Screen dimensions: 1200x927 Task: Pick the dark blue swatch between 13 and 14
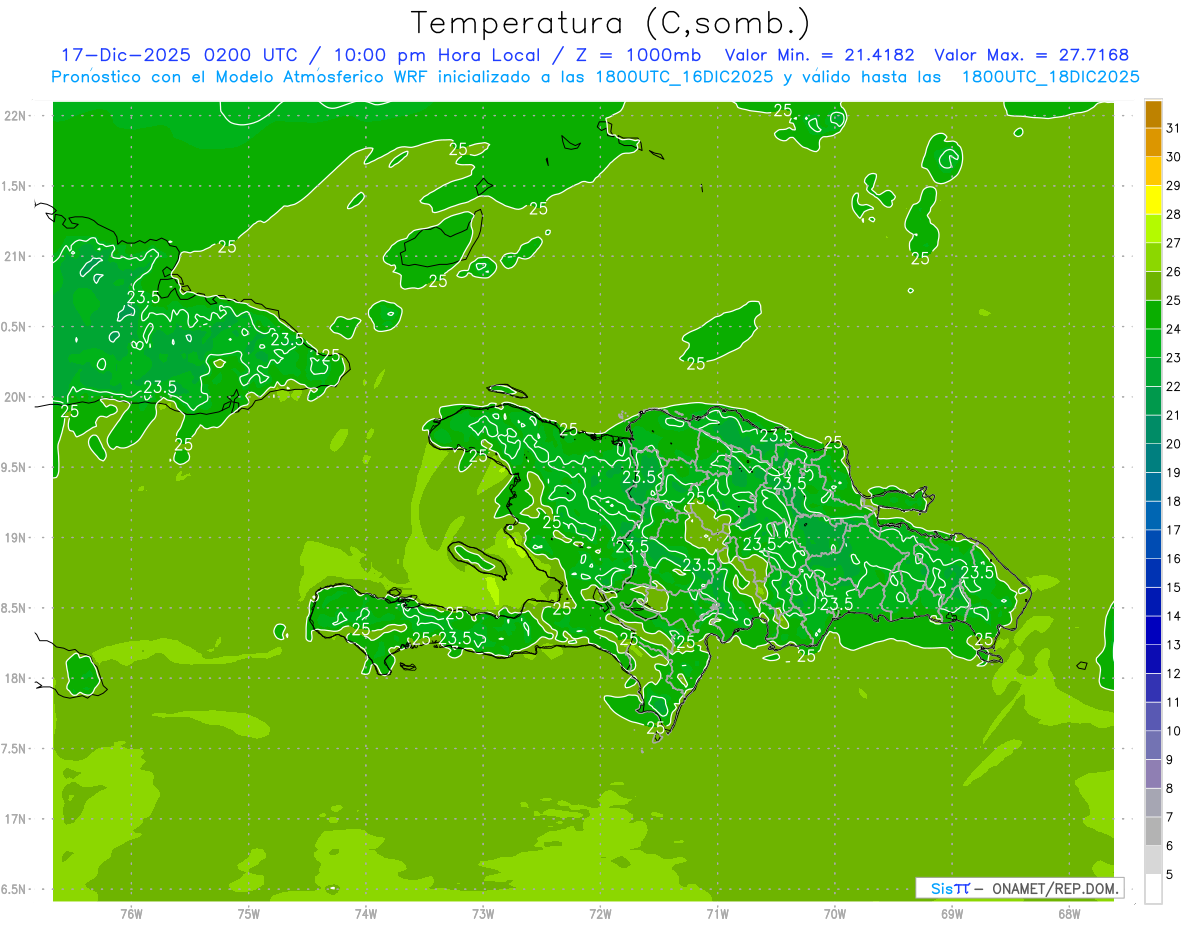(x=1153, y=630)
